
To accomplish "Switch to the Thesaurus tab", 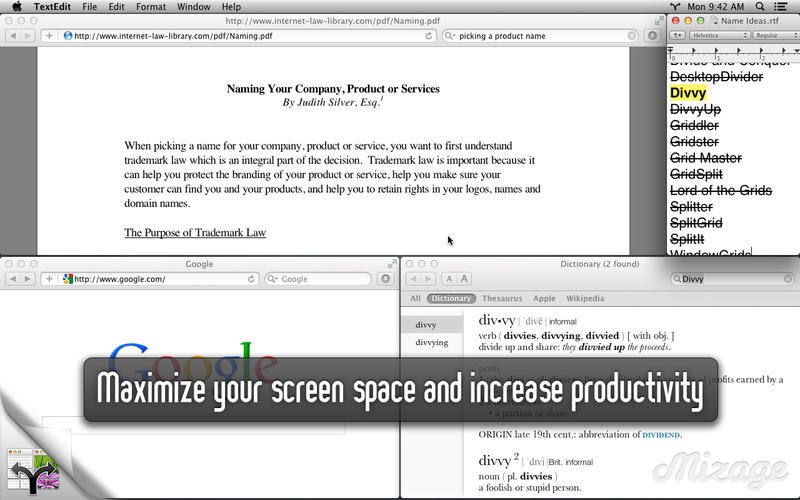I will (502, 298).
